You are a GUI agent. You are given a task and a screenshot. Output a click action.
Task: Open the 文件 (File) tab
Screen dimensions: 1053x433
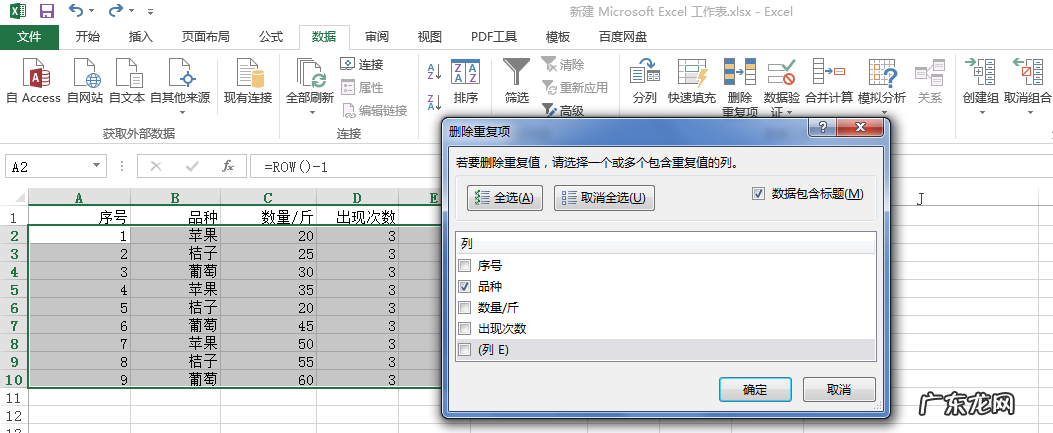coord(29,37)
